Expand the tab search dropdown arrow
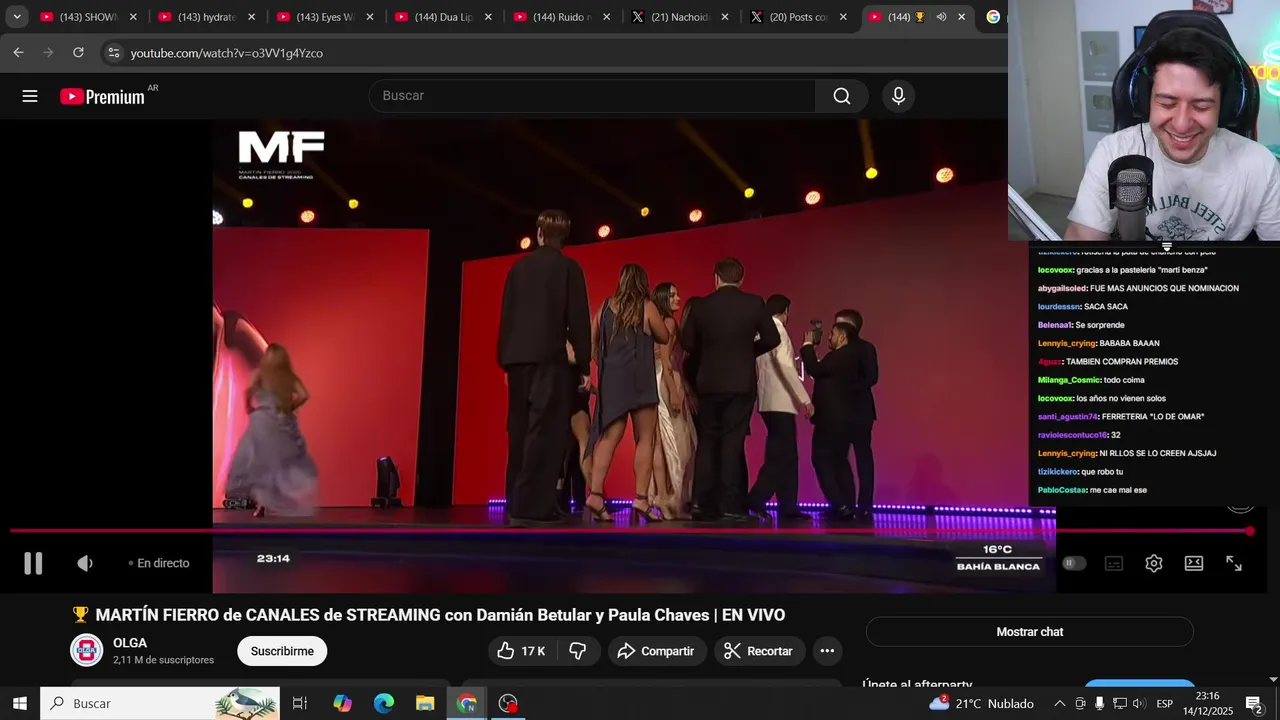Image resolution: width=1280 pixels, height=720 pixels. click(17, 17)
